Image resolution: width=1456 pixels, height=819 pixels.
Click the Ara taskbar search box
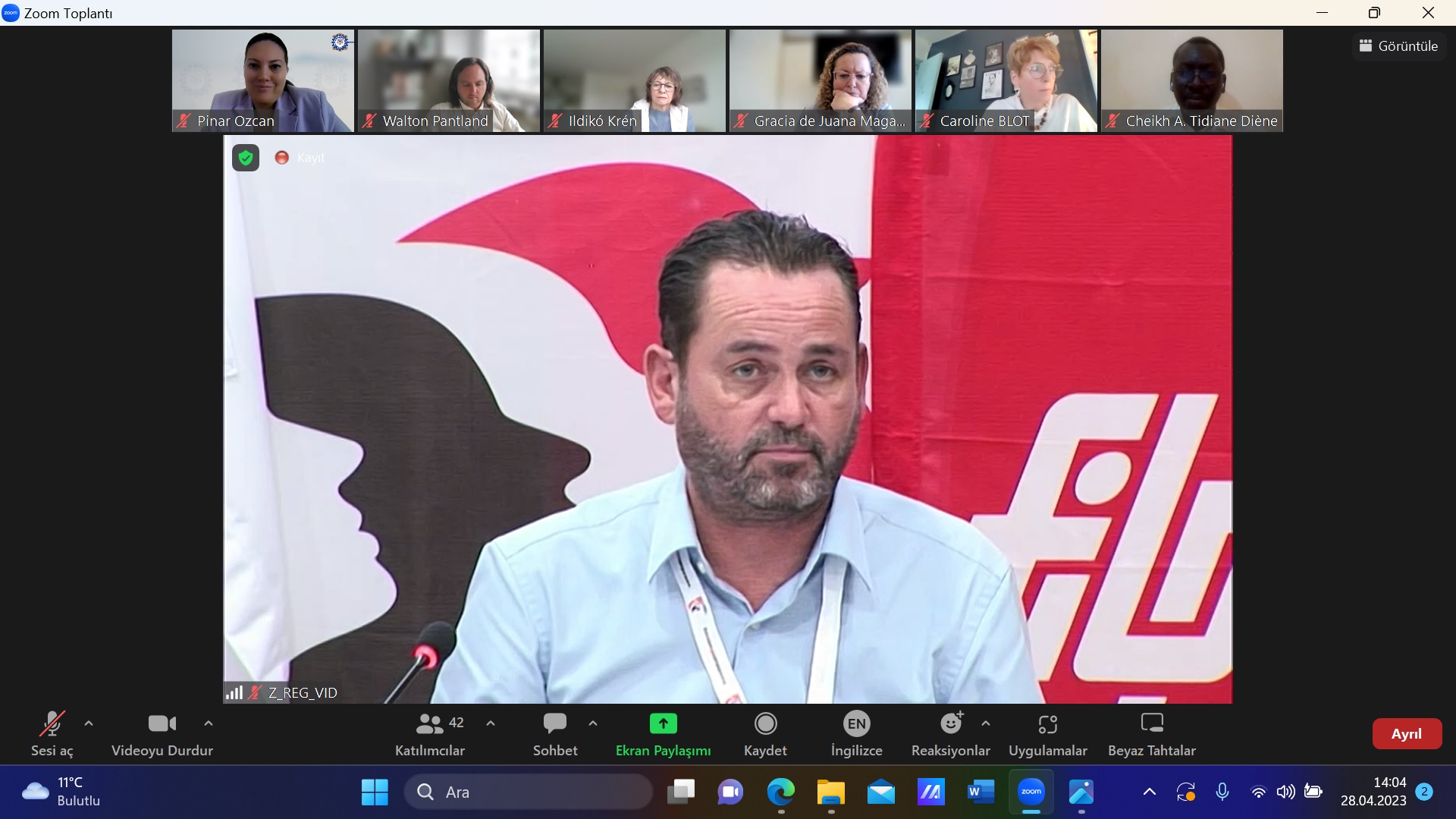(x=529, y=792)
